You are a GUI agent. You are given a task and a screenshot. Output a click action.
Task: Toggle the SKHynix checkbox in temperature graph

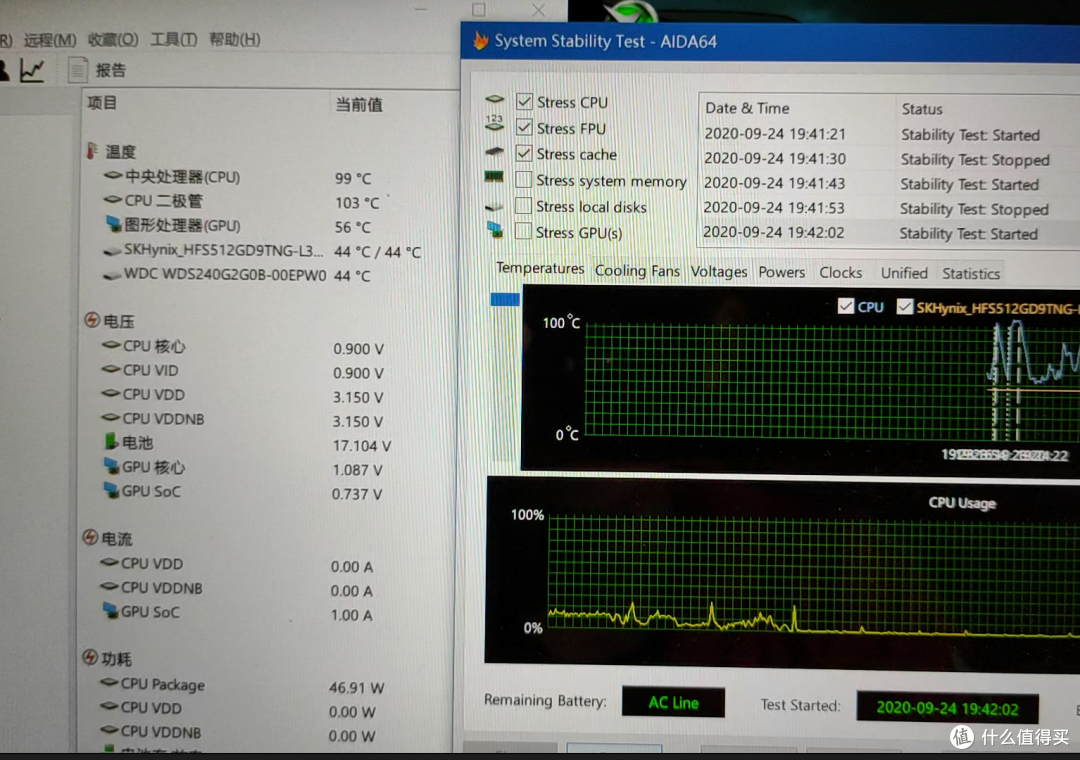[x=904, y=307]
